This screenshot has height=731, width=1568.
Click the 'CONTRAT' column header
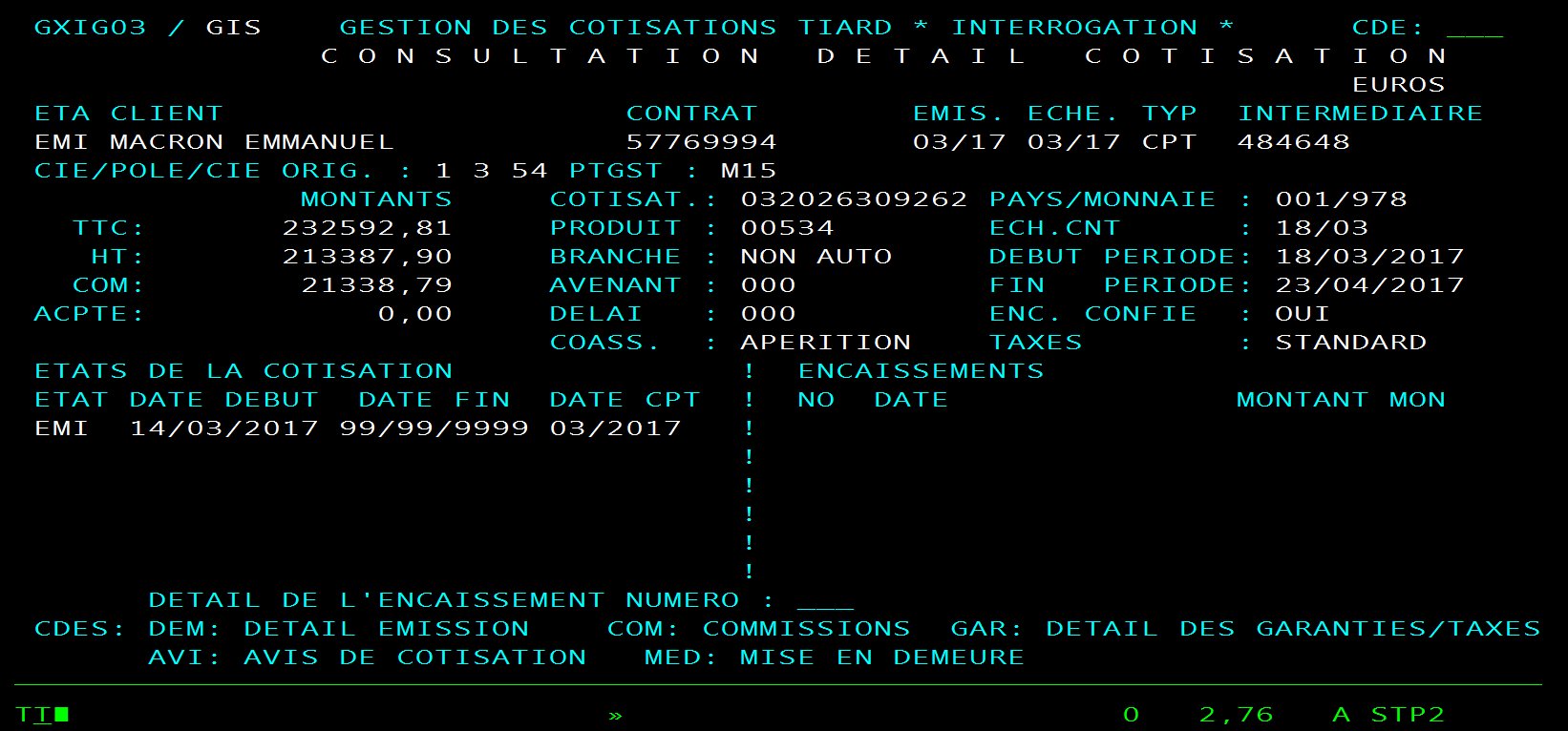pos(691,114)
